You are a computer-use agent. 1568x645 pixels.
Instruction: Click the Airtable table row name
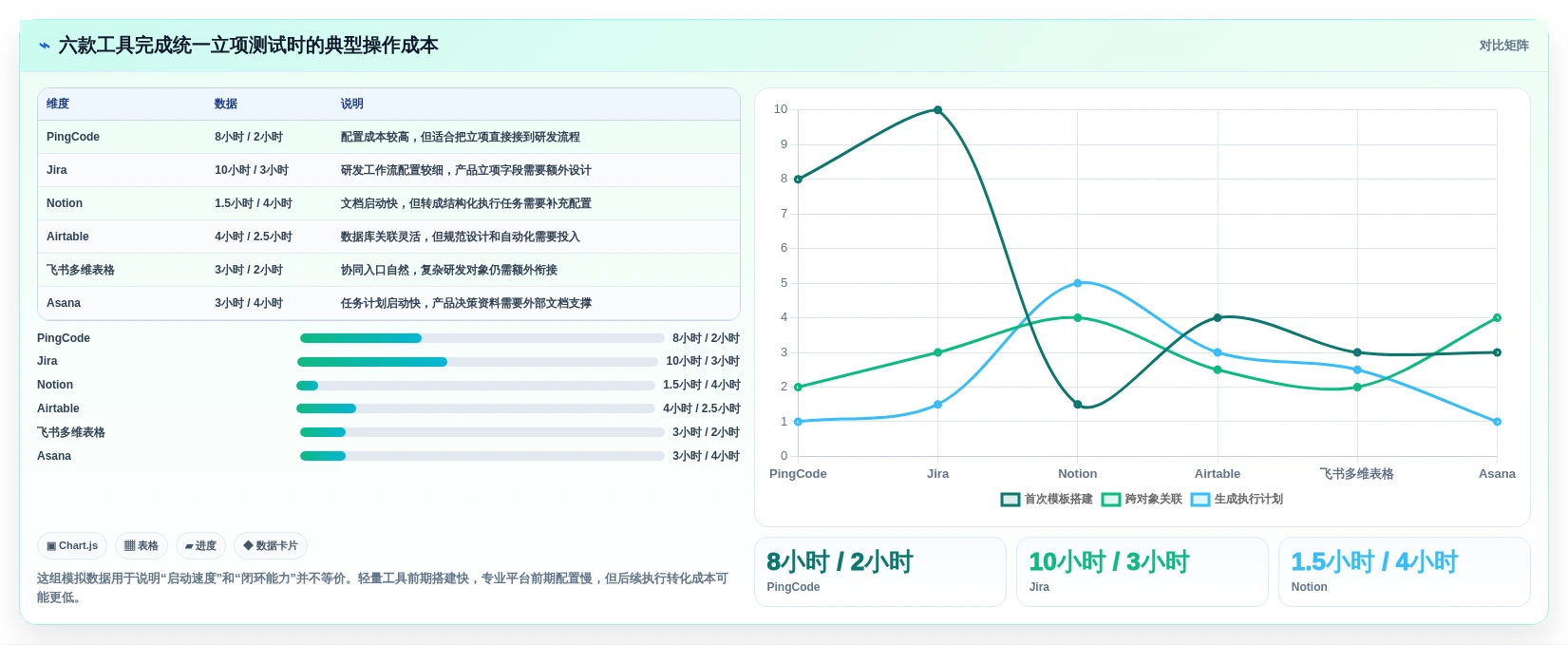click(67, 237)
